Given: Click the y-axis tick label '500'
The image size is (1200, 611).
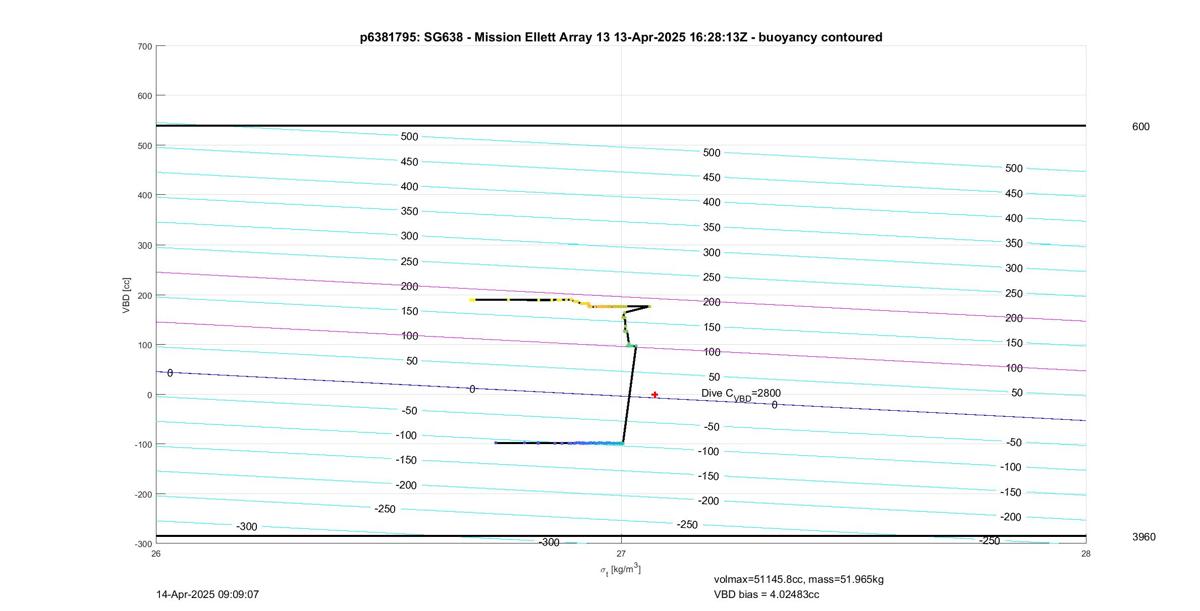Looking at the screenshot, I should click(144, 146).
